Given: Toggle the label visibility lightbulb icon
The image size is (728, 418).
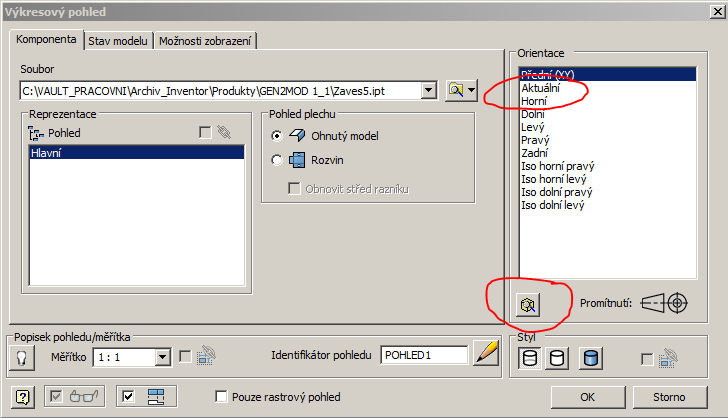Looking at the screenshot, I should pyautogui.click(x=19, y=357).
